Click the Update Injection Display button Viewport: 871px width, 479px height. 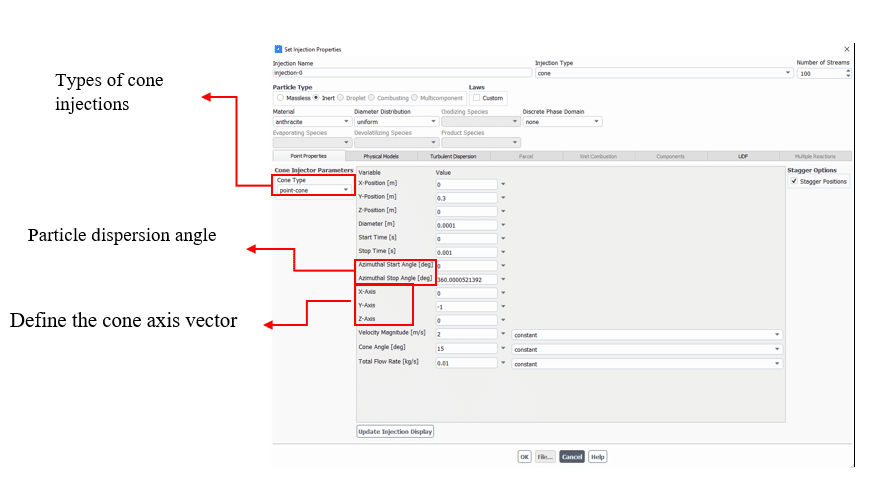tap(395, 432)
